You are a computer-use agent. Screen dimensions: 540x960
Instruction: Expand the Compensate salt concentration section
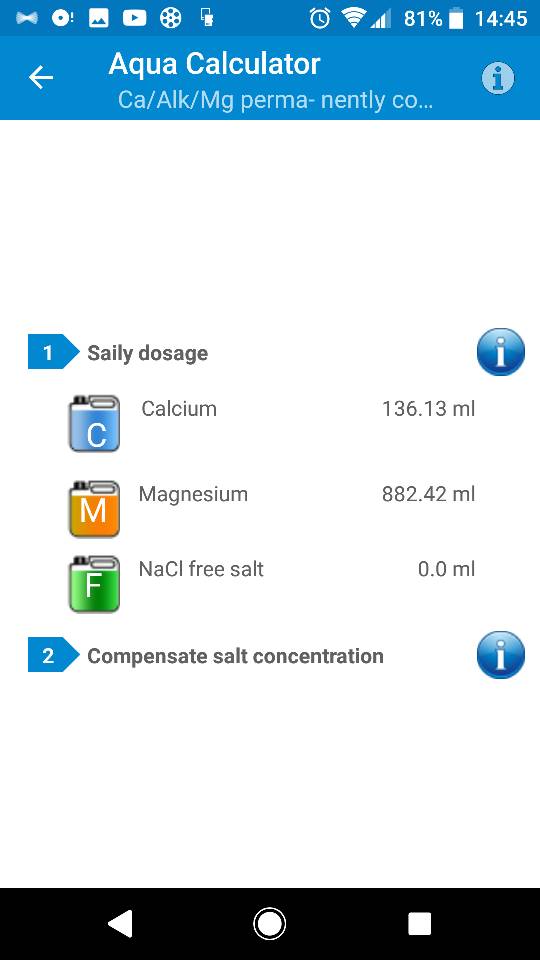click(235, 656)
